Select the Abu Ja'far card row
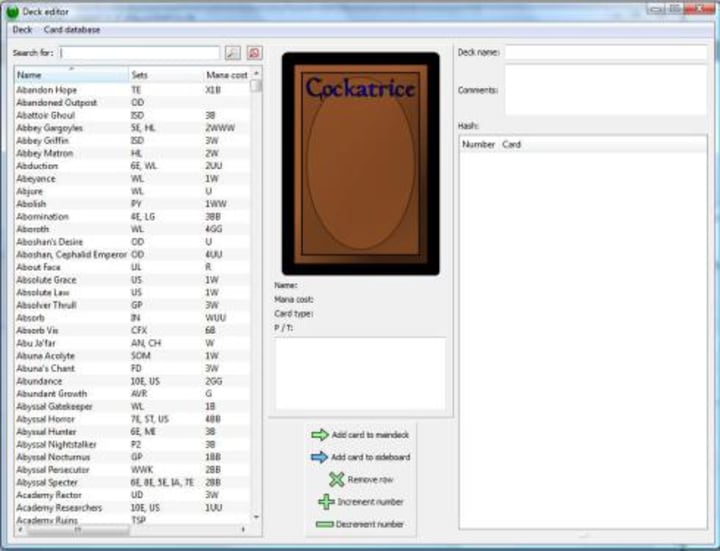The height and width of the screenshot is (551, 720). tap(133, 343)
